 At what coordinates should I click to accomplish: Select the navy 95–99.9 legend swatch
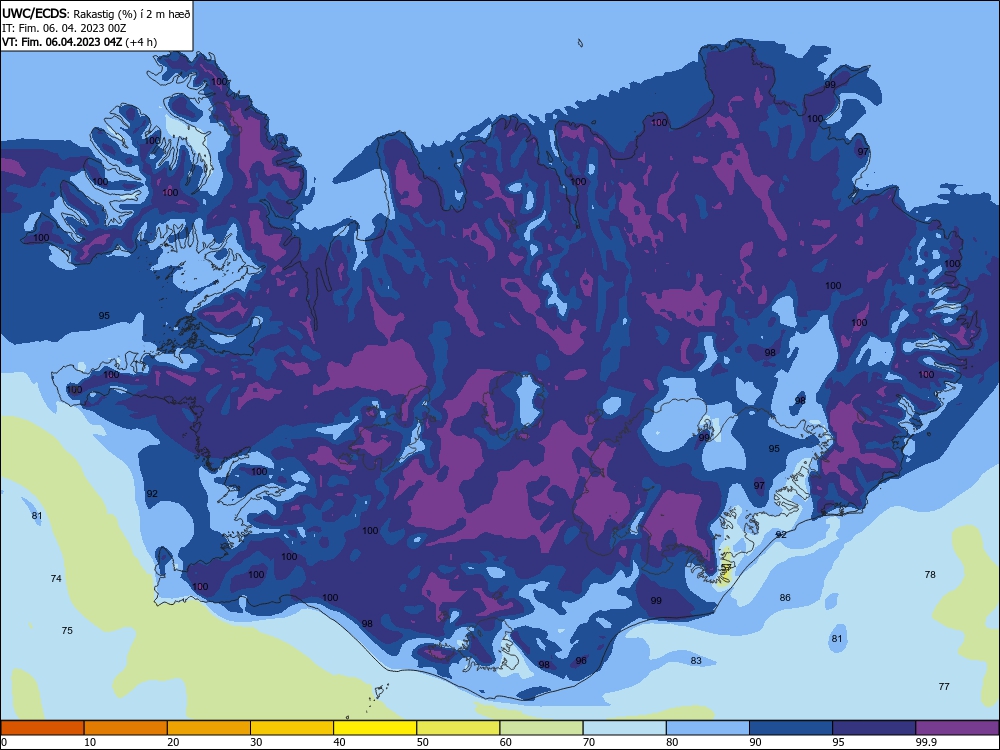click(x=874, y=728)
